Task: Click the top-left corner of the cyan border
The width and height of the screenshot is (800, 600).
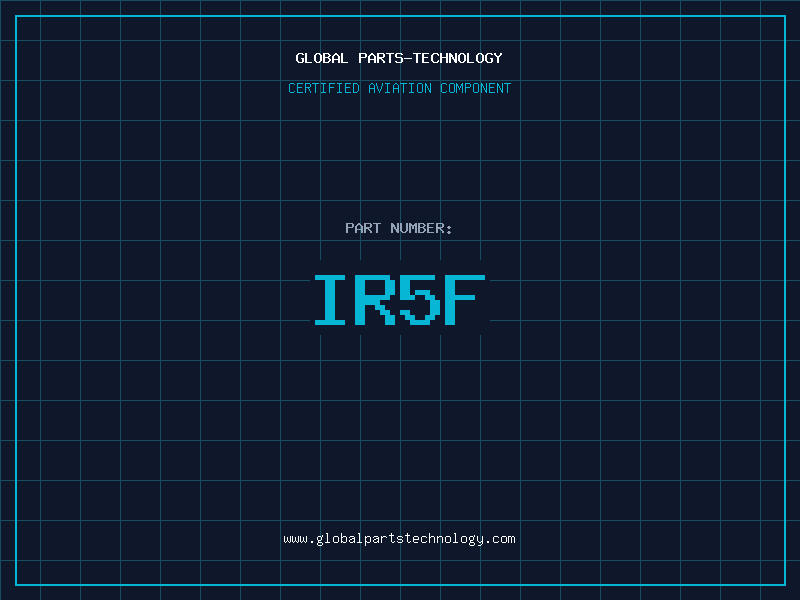Action: (x=16, y=16)
